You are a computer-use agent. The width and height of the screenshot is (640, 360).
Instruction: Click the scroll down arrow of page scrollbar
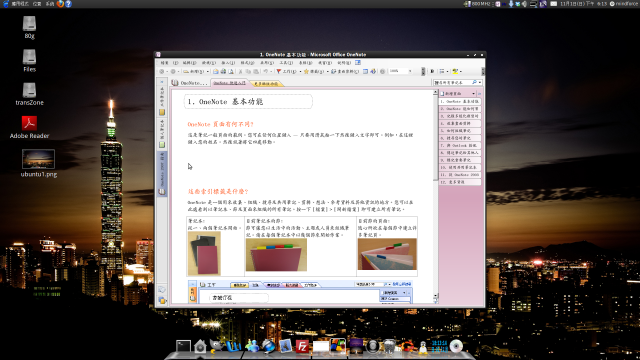pos(436,296)
